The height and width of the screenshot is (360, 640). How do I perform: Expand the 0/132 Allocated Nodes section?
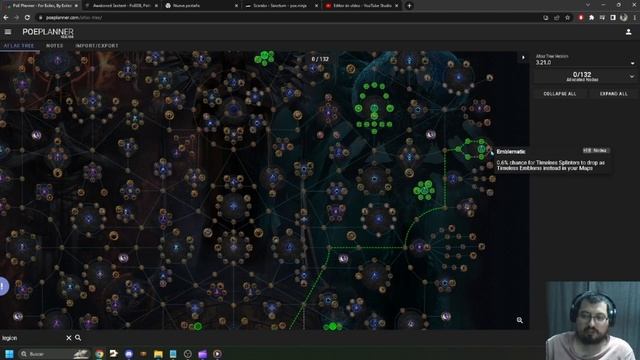585,76
